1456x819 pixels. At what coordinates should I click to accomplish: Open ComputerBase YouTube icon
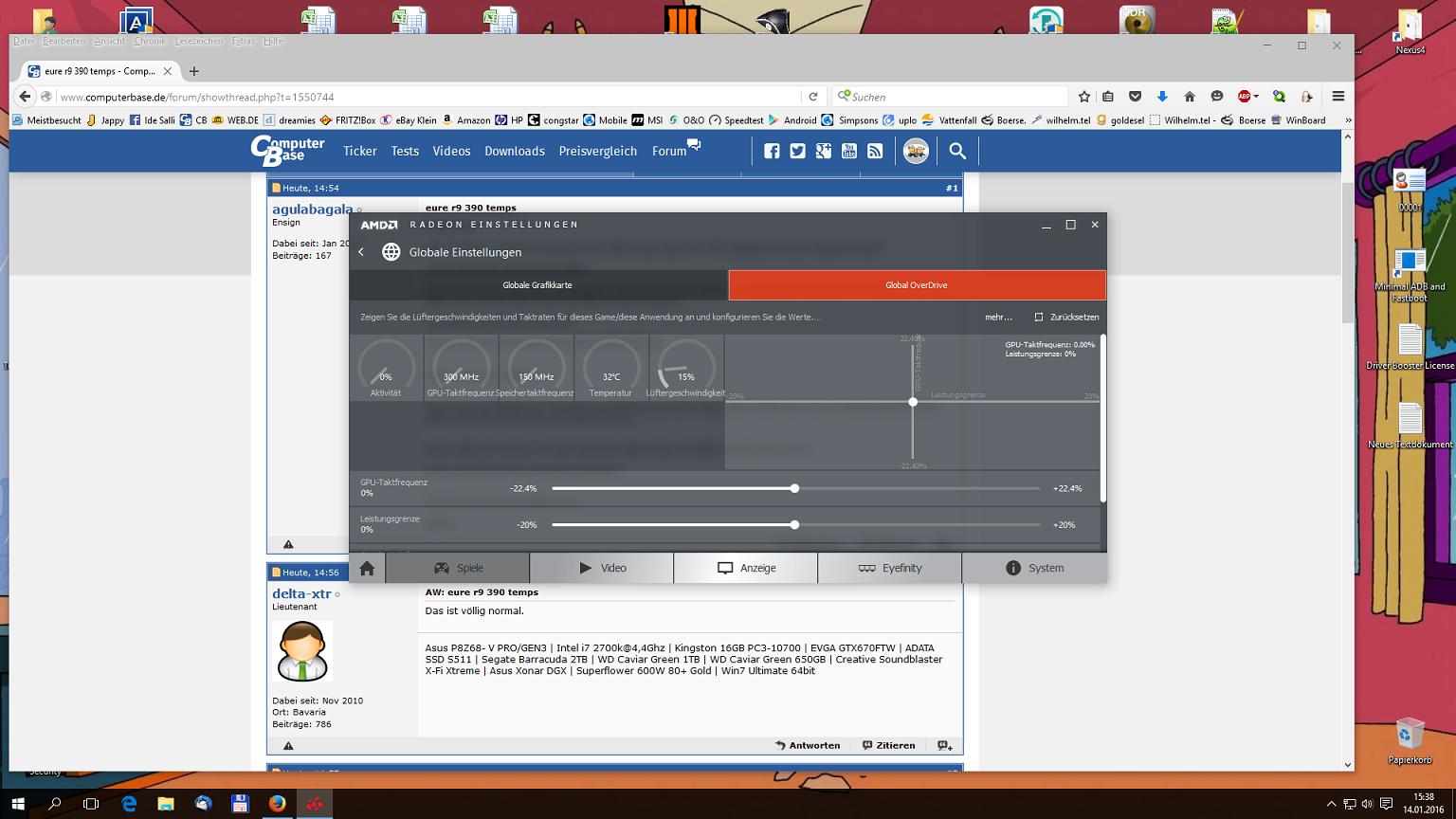848,151
